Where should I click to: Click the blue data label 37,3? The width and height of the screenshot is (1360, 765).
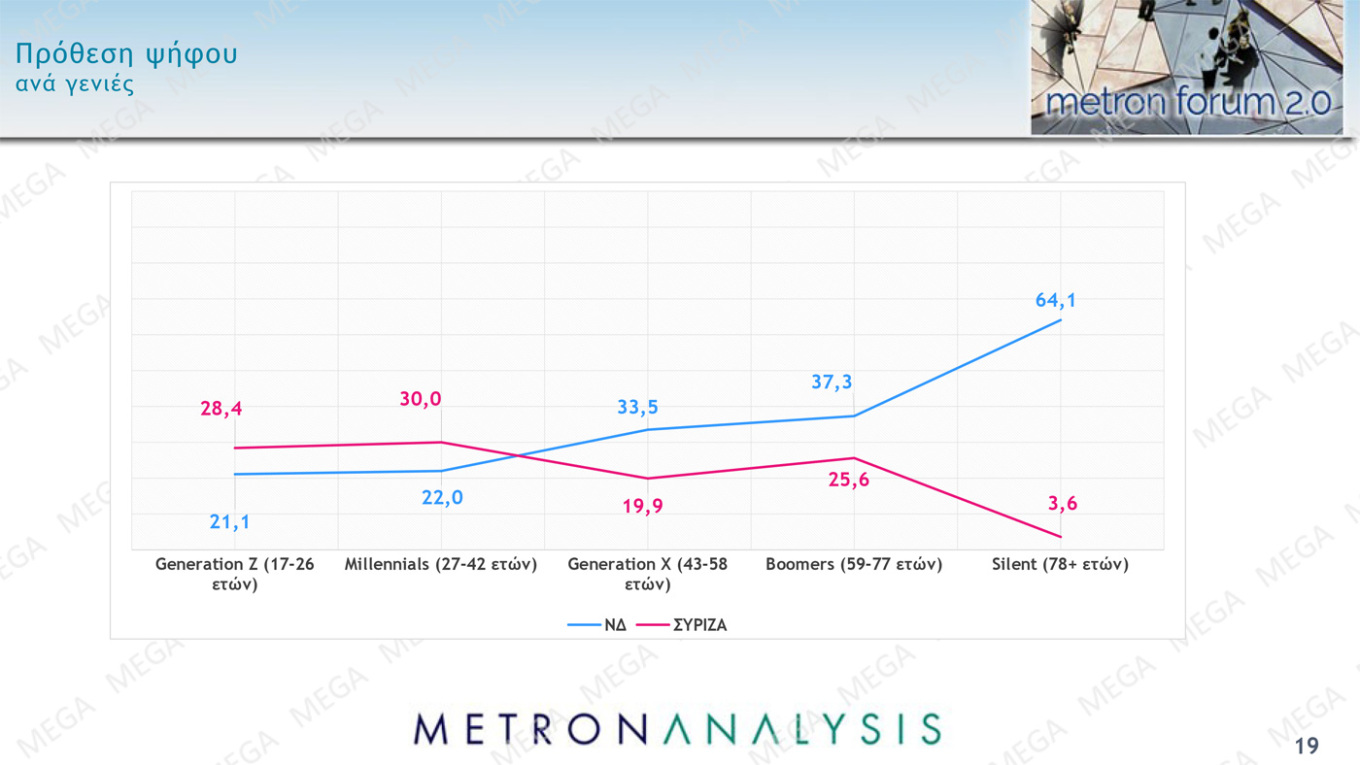pyautogui.click(x=832, y=382)
